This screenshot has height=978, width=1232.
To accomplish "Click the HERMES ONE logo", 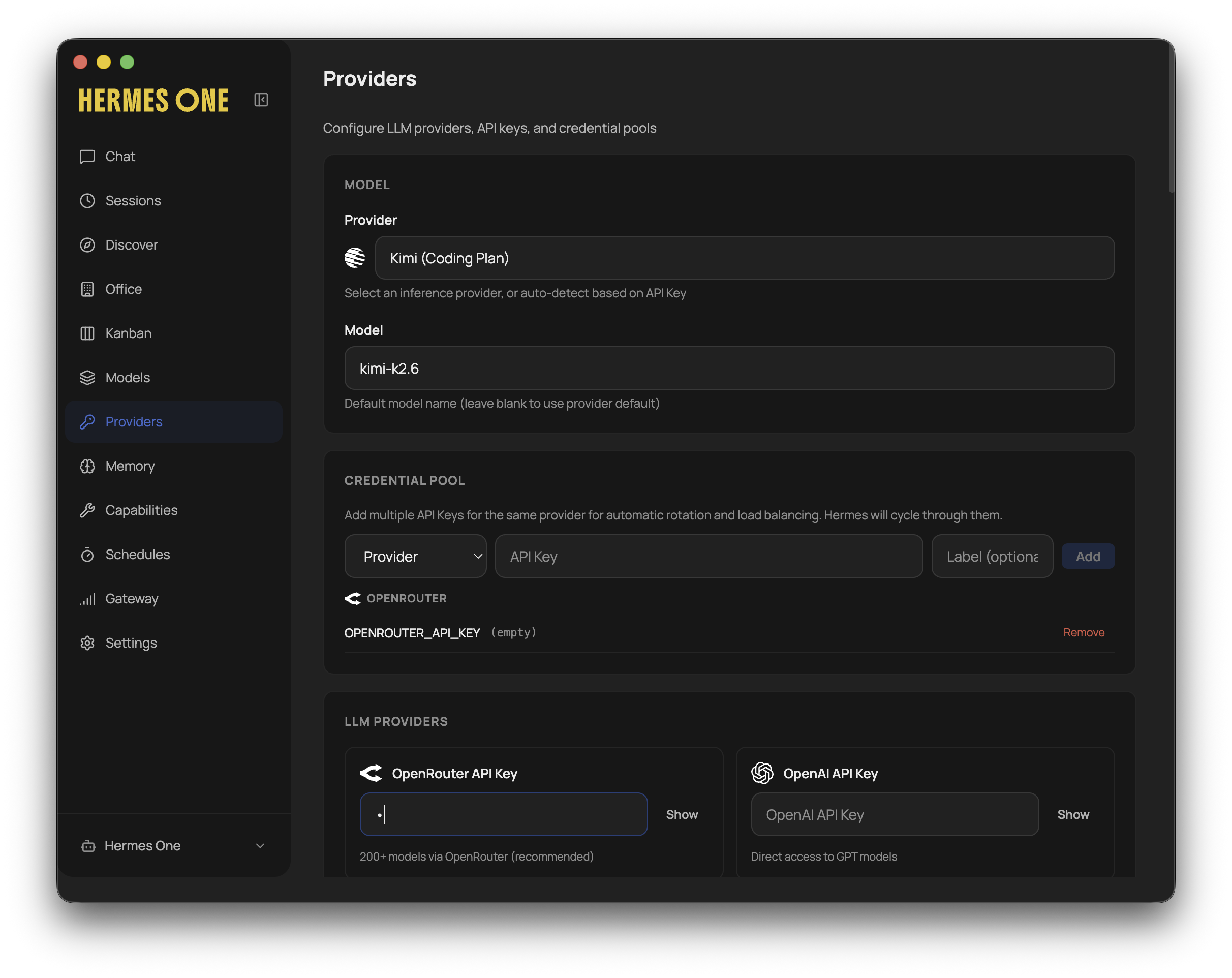I will pos(153,100).
